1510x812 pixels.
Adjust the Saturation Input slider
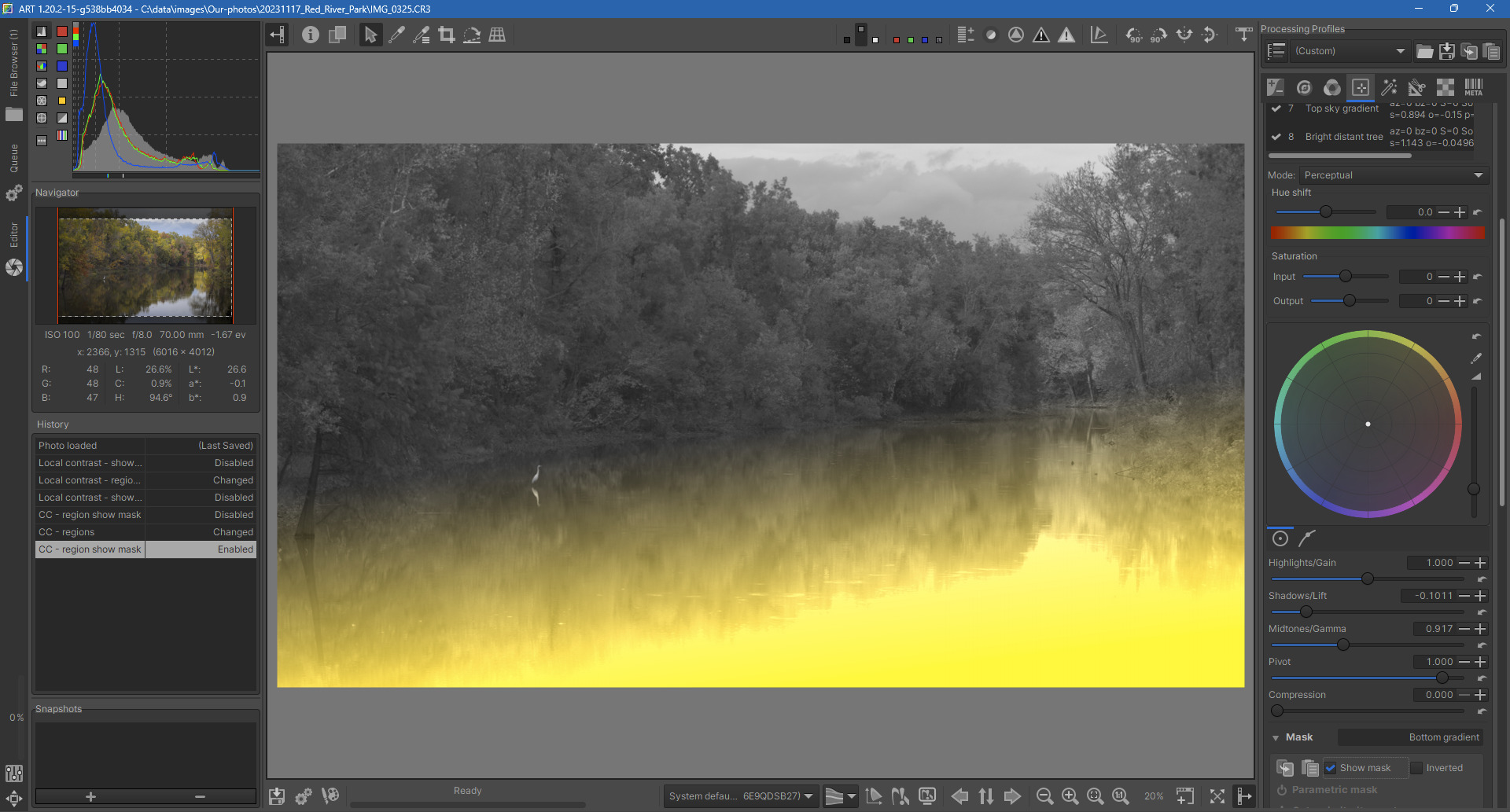1346,277
